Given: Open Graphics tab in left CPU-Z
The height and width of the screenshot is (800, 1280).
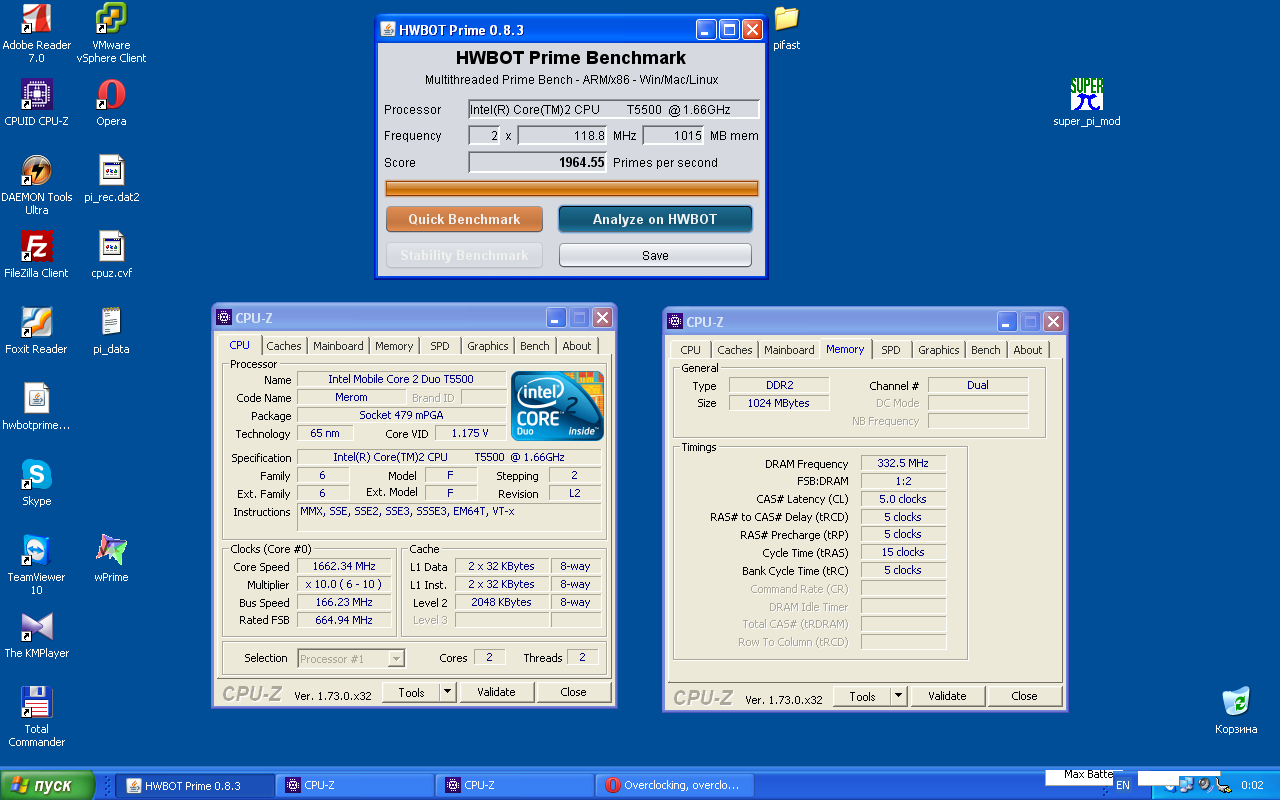Looking at the screenshot, I should 488,346.
